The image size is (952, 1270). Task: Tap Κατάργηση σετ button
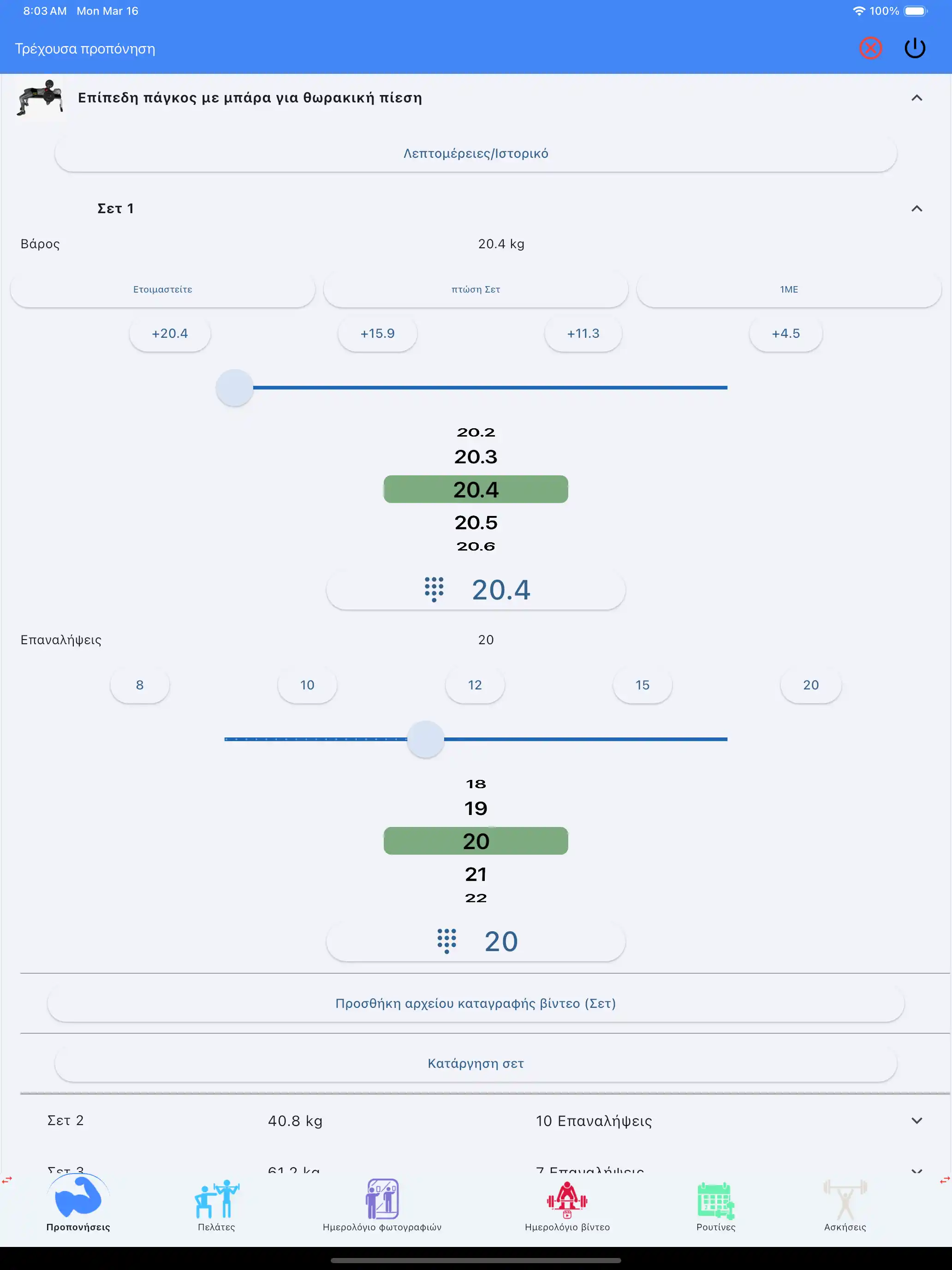476,1063
